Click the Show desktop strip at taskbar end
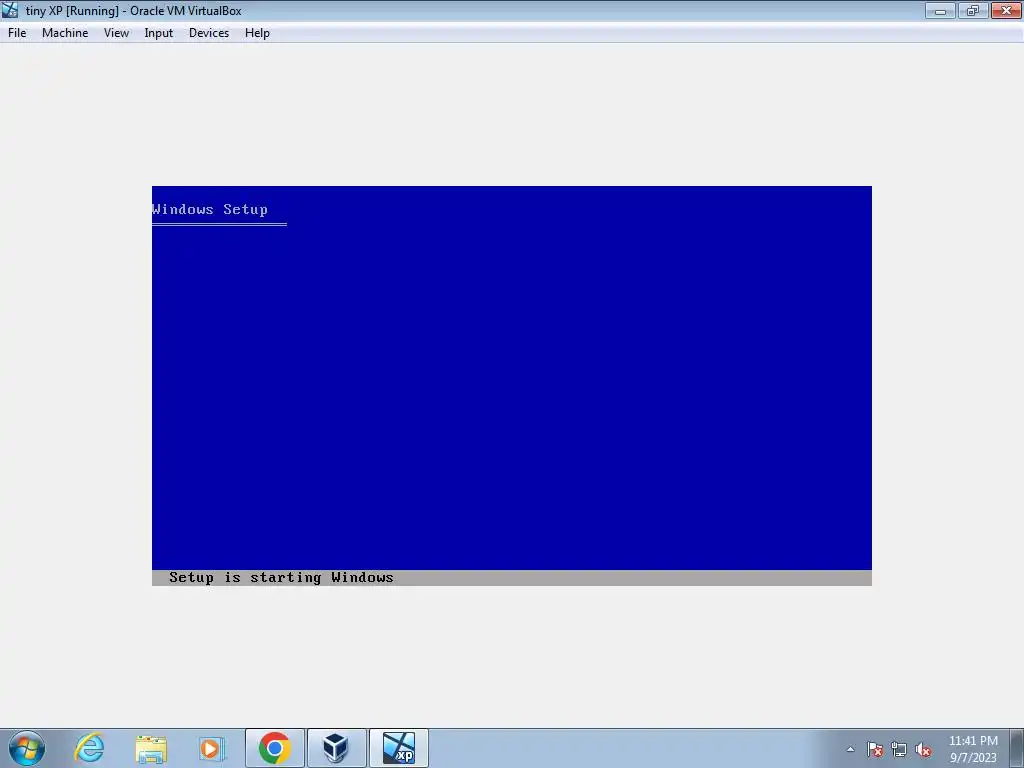1024x768 pixels. [1017, 748]
